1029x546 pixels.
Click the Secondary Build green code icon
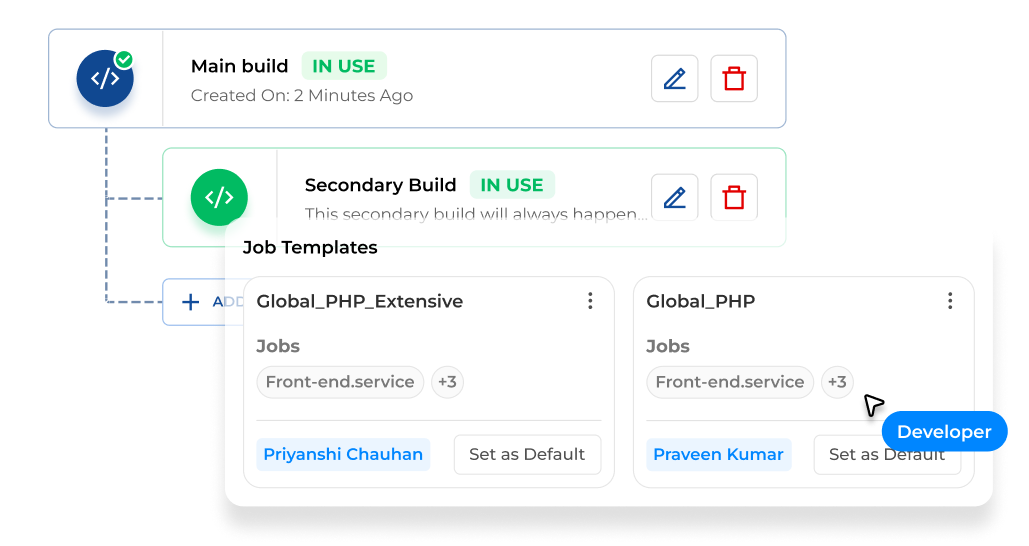click(219, 197)
